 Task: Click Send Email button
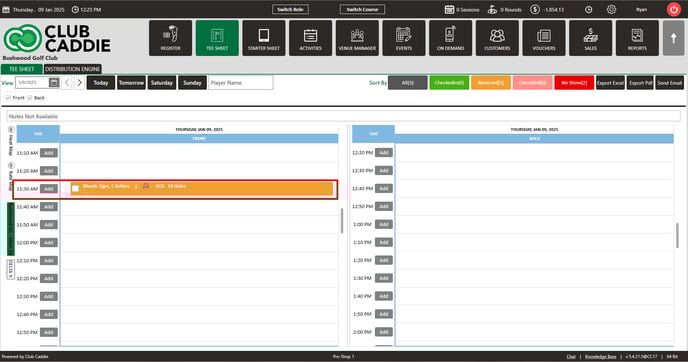[x=670, y=82]
